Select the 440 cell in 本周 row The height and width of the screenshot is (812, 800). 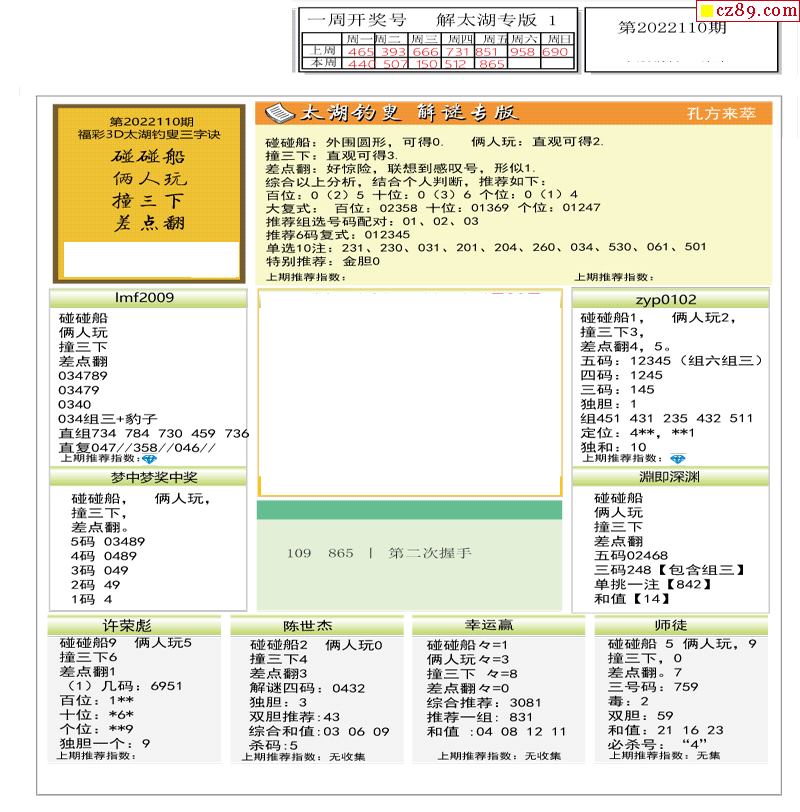click(360, 64)
